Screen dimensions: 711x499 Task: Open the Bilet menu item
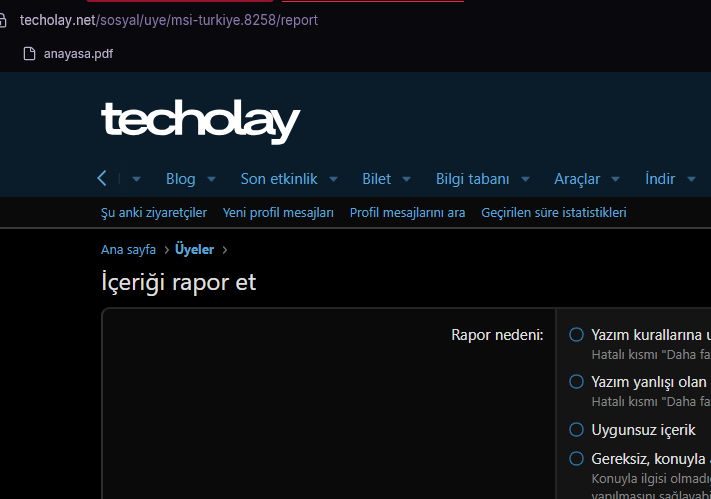pos(376,179)
